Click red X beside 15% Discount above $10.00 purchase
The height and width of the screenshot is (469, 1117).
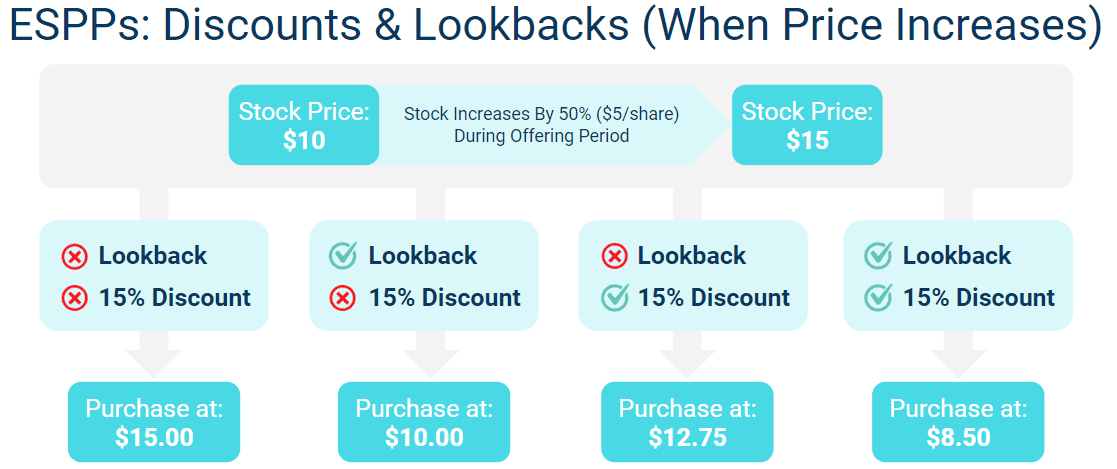pyautogui.click(x=343, y=298)
